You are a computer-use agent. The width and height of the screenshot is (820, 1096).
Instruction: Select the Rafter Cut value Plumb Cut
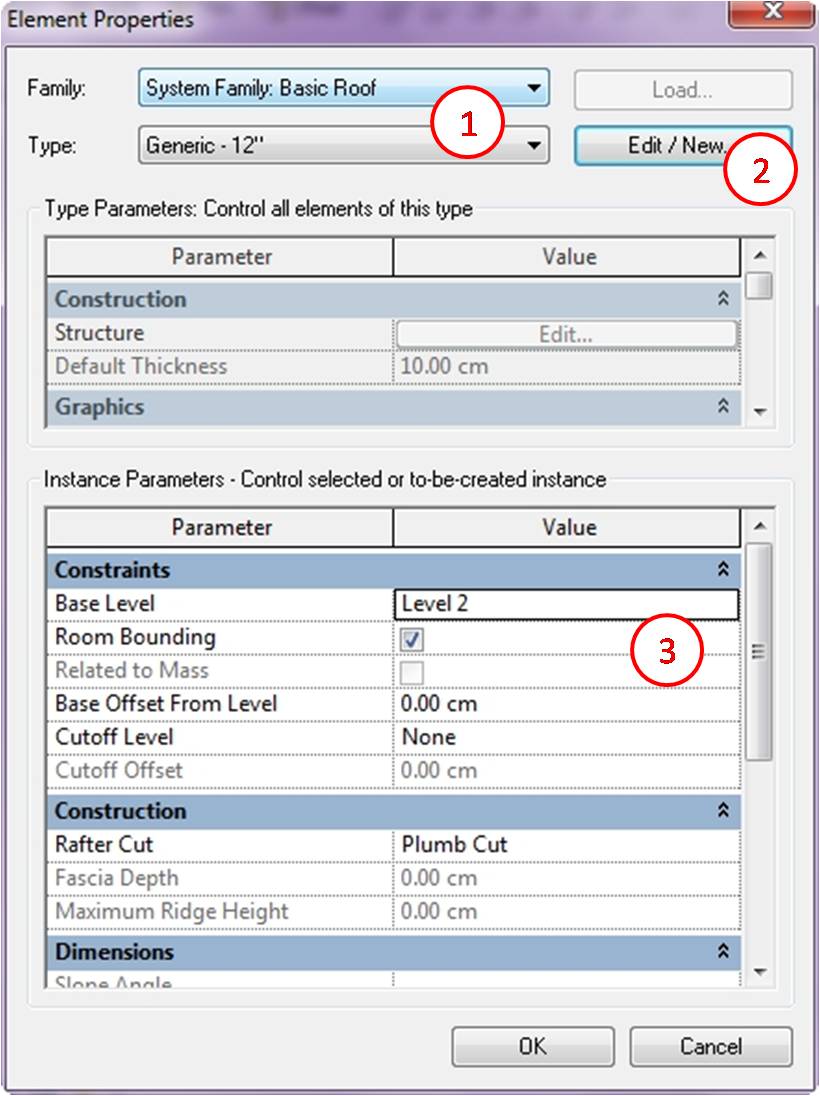[x=566, y=844]
